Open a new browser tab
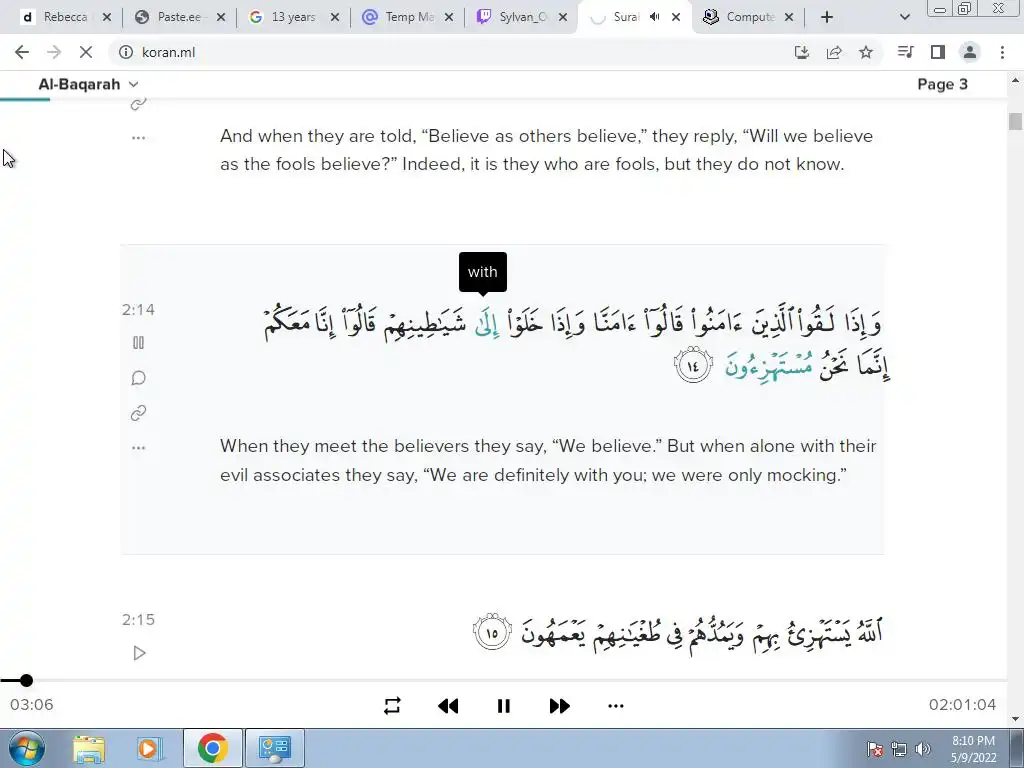This screenshot has height=768, width=1024. coord(827,17)
